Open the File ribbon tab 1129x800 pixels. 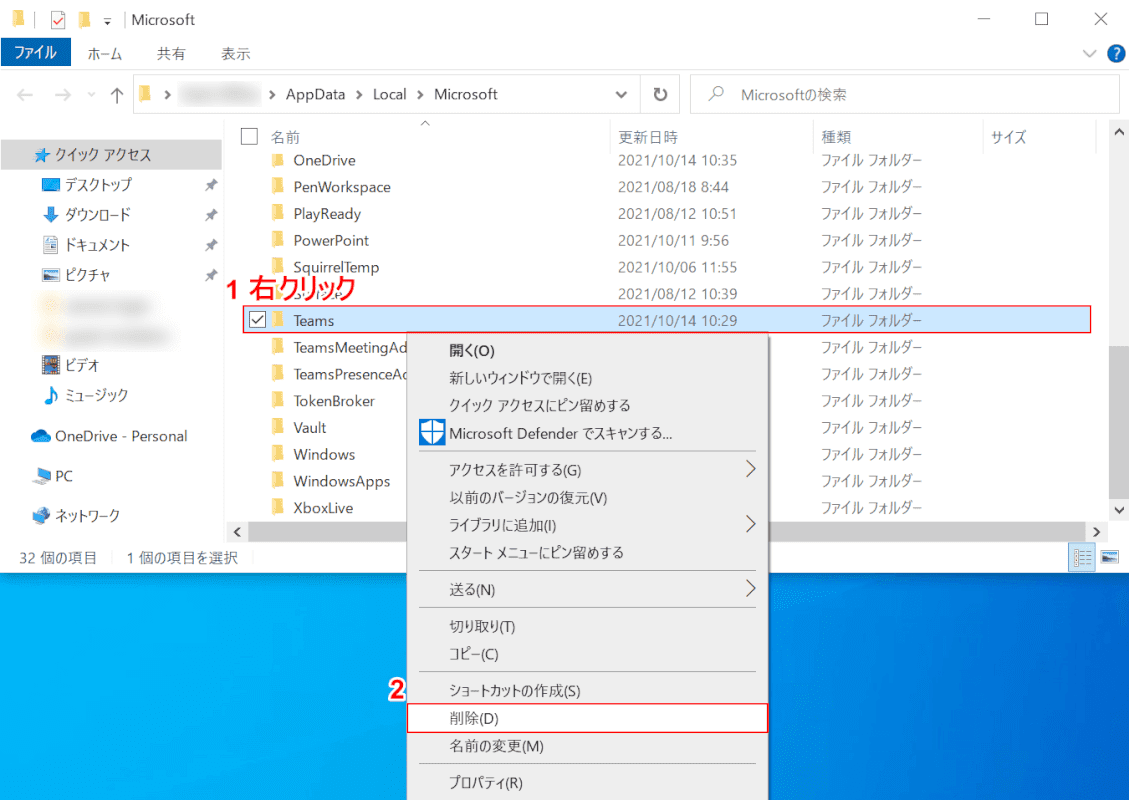point(35,53)
